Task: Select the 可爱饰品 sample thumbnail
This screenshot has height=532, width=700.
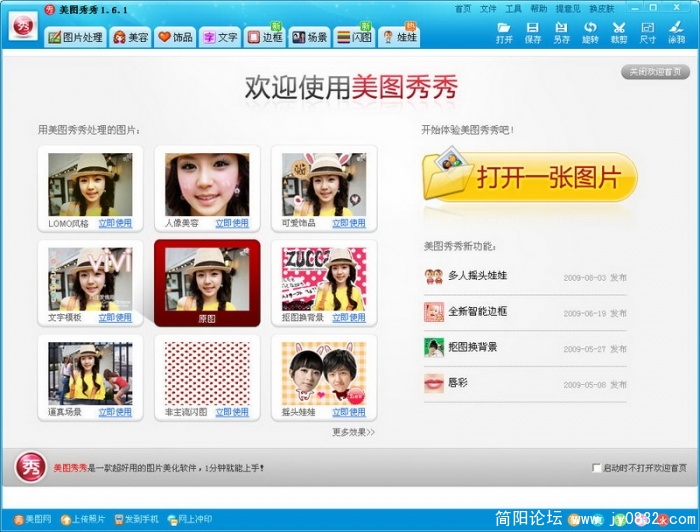Action: (x=324, y=185)
